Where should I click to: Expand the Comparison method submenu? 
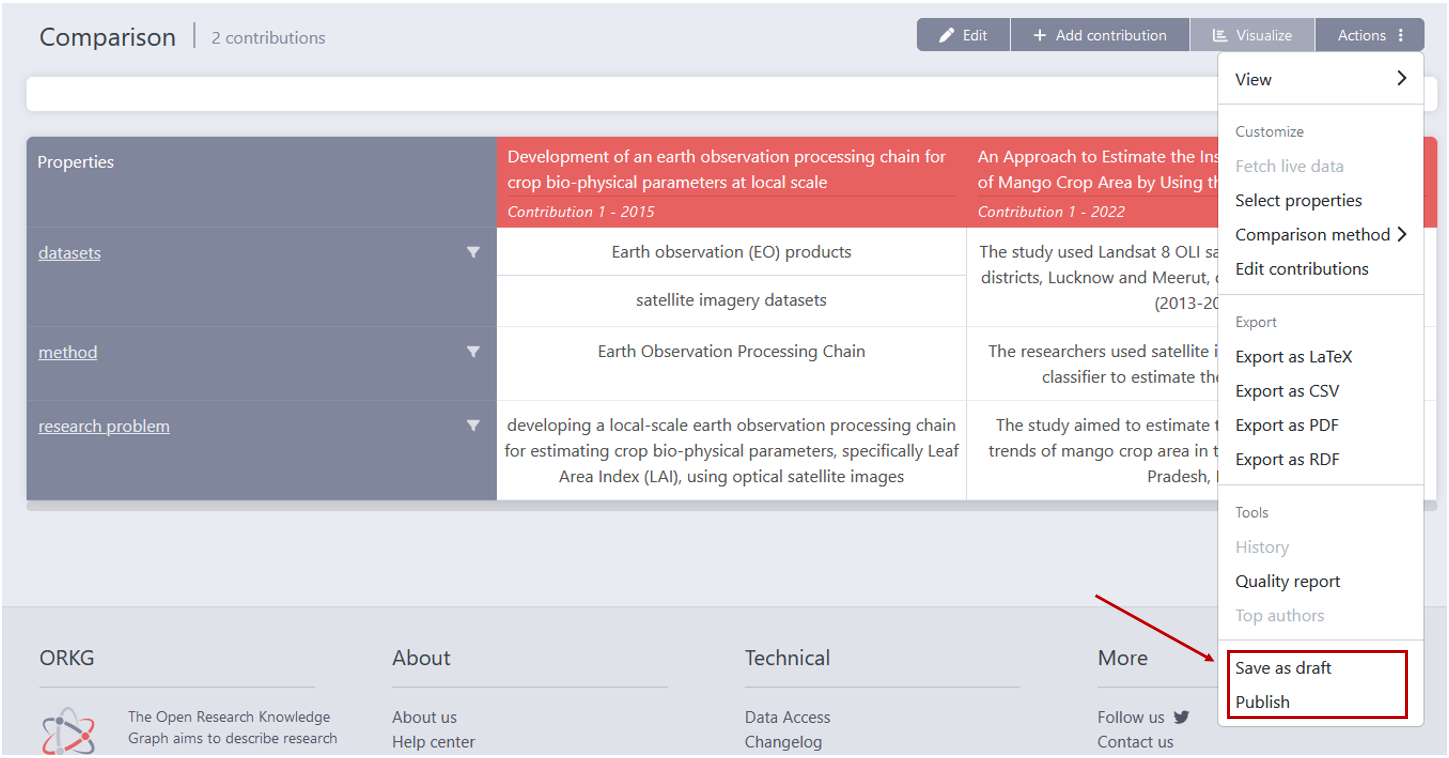1320,235
